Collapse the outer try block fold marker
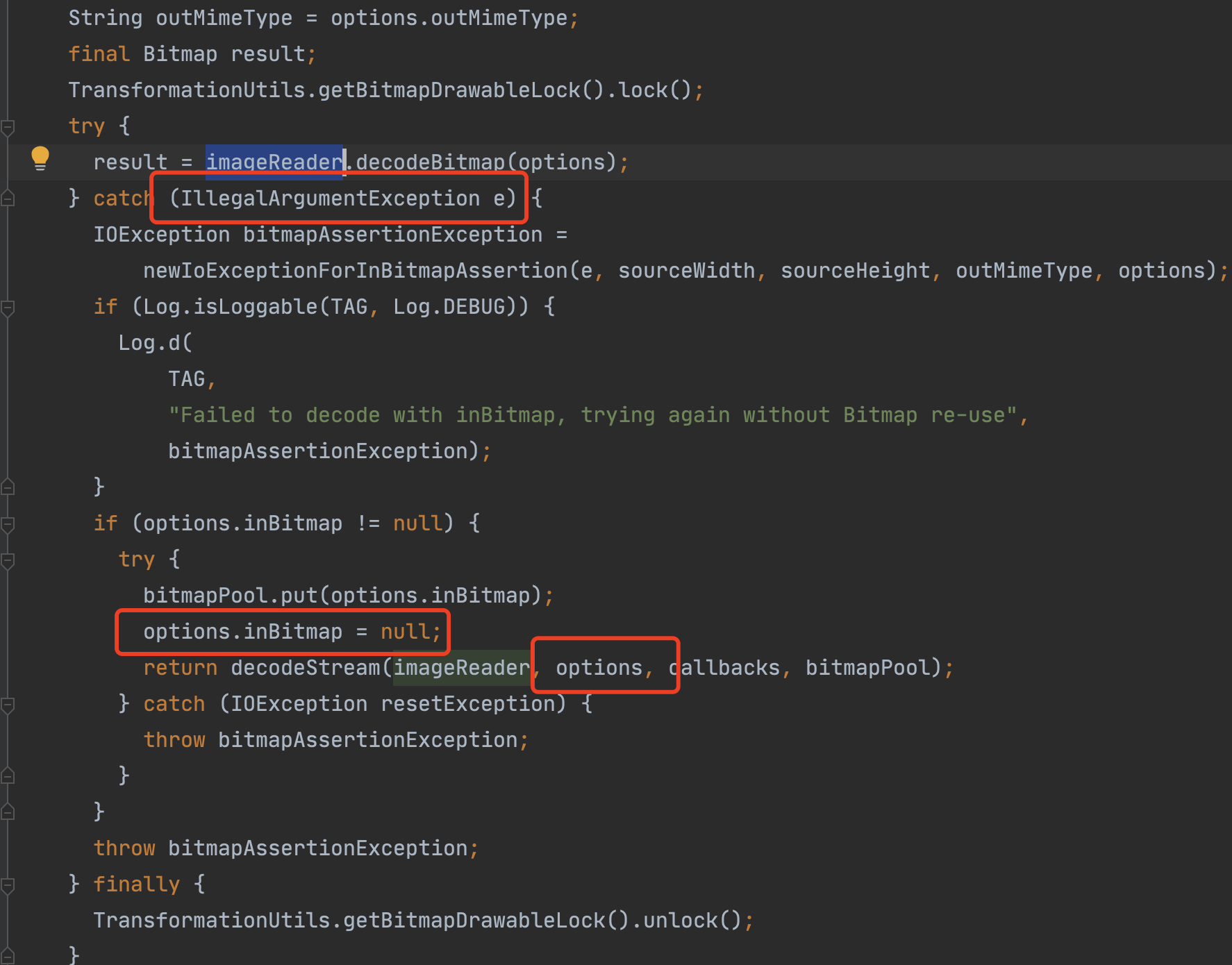 pos(8,126)
